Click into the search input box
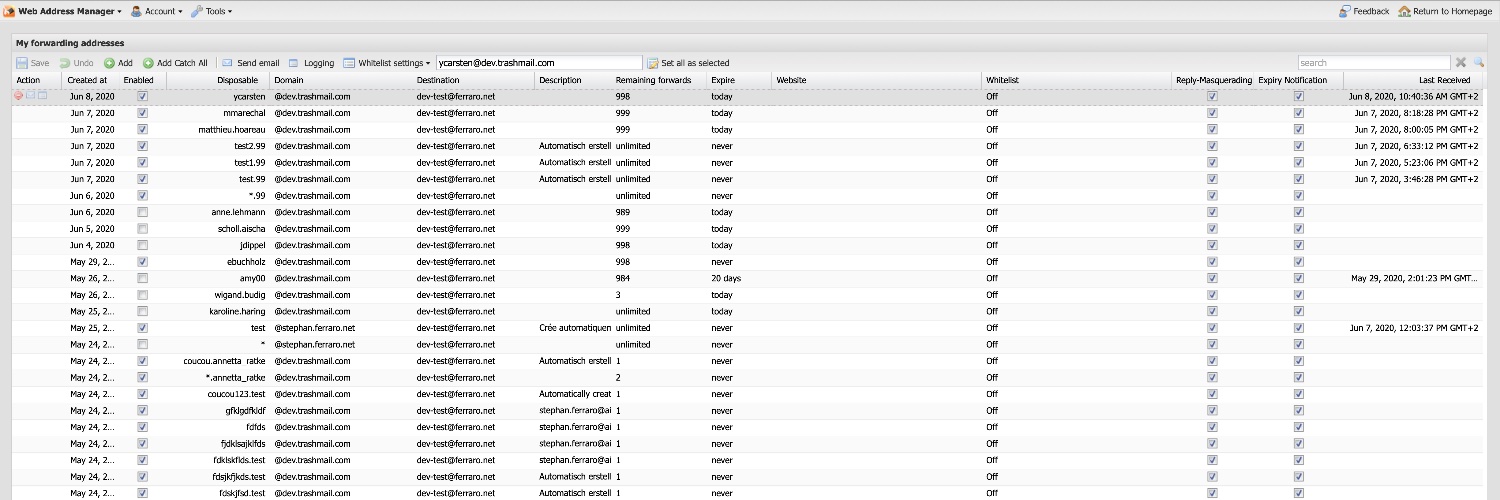 (x=1374, y=63)
